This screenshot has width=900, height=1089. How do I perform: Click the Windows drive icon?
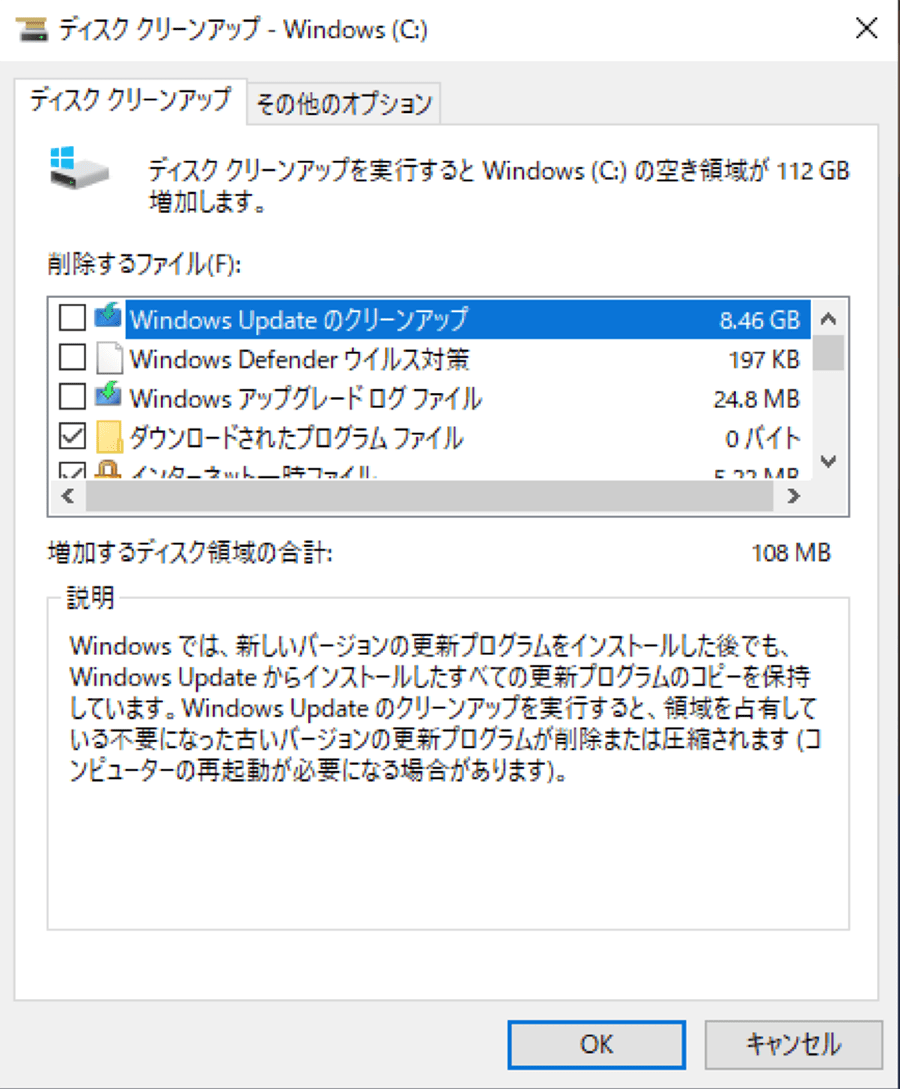pos(78,167)
